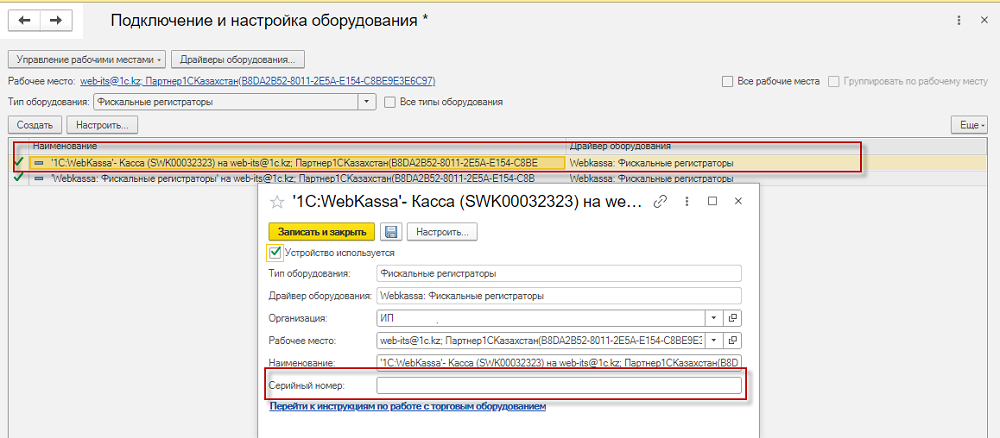Click the Создать button
Screen dimensions: 1000x438
[x=35, y=125]
